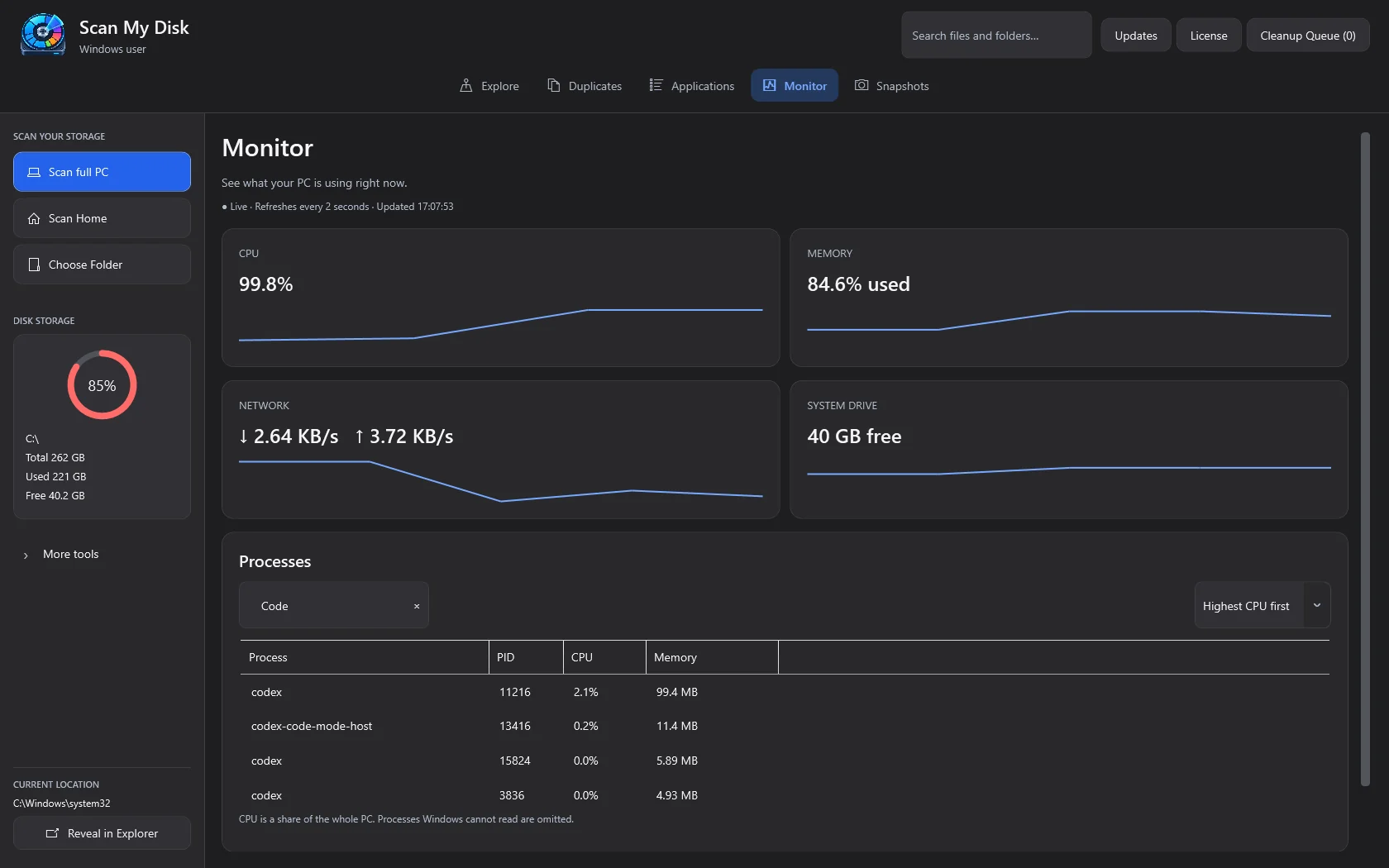Click the laptop icon on Scan full PC
This screenshot has height=868, width=1389.
pos(34,172)
